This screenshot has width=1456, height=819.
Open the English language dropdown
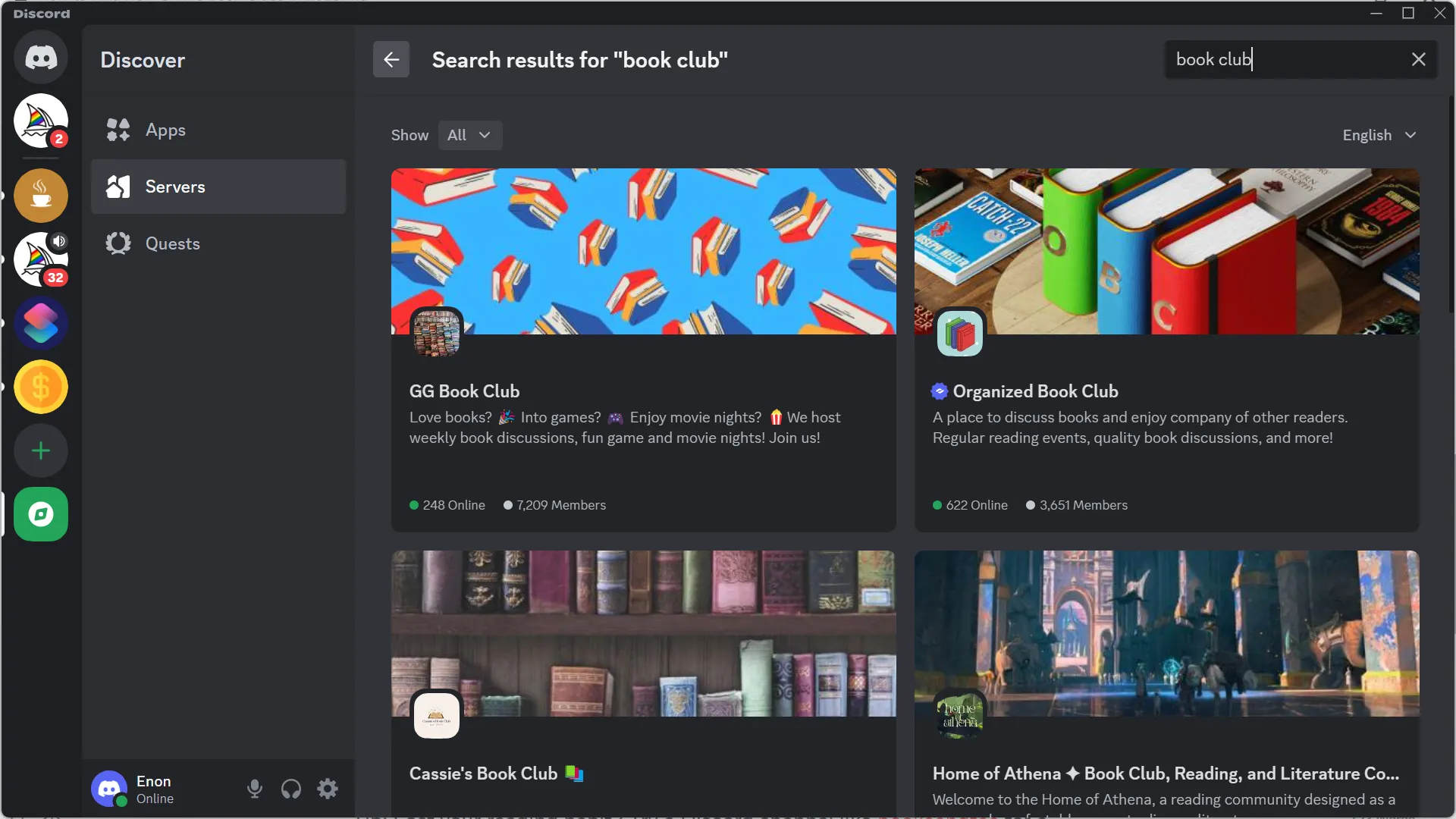click(x=1379, y=135)
